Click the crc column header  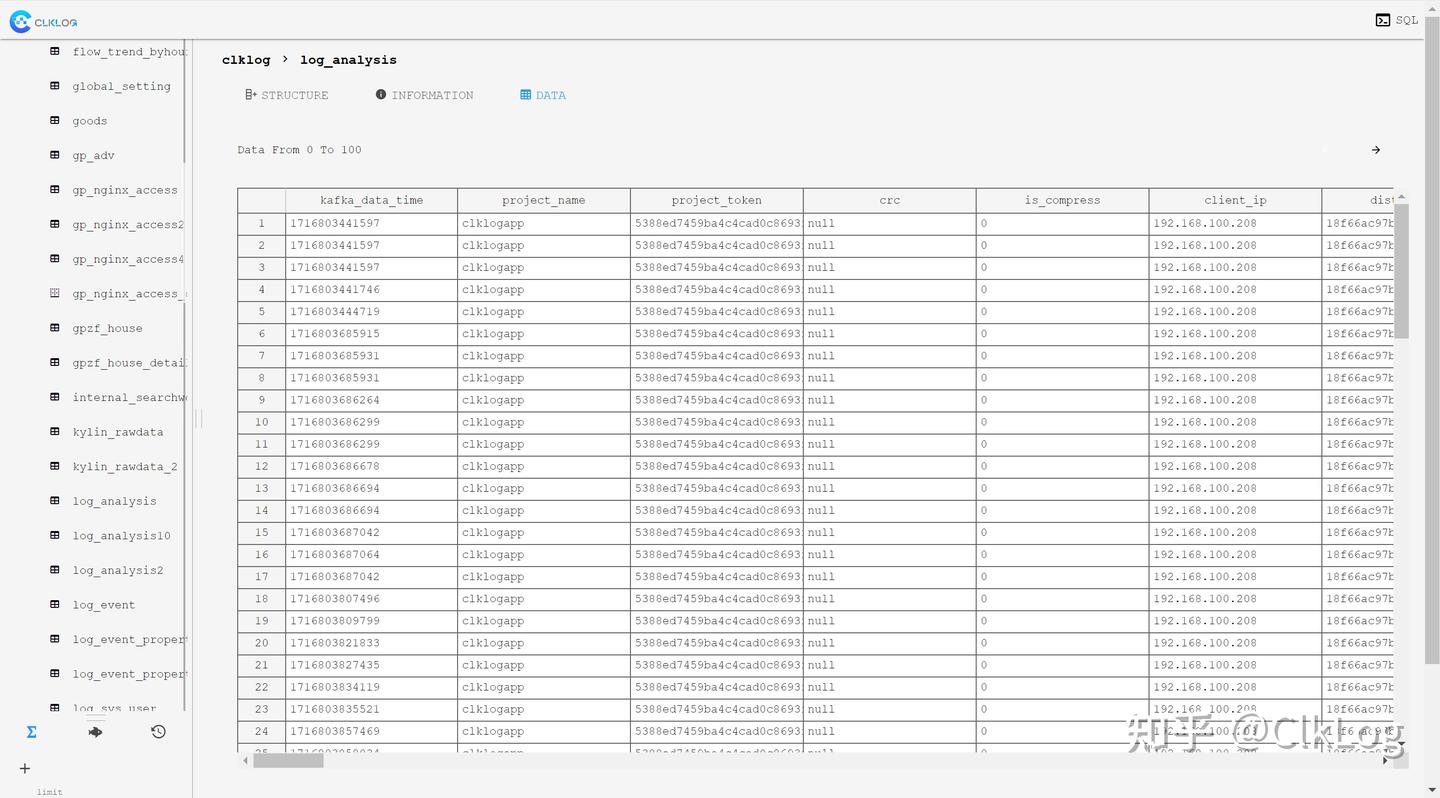pos(890,200)
